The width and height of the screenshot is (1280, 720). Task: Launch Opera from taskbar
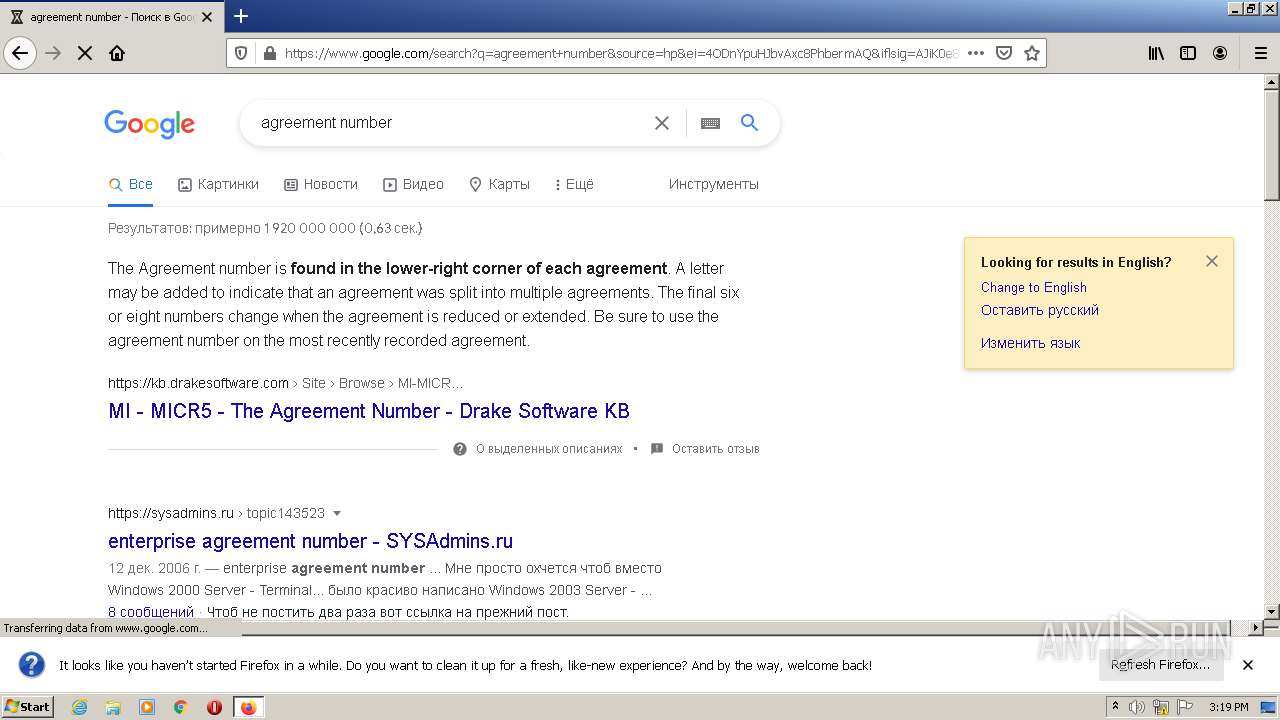[214, 707]
